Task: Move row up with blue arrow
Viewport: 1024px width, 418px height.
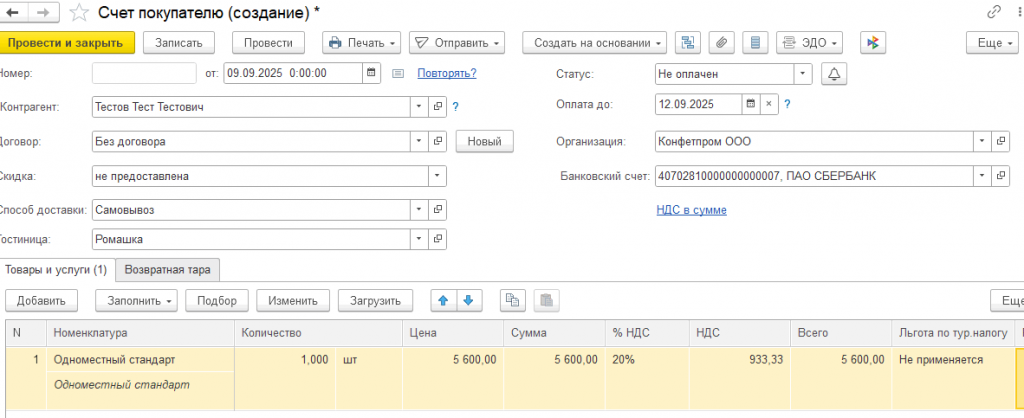Action: click(443, 300)
